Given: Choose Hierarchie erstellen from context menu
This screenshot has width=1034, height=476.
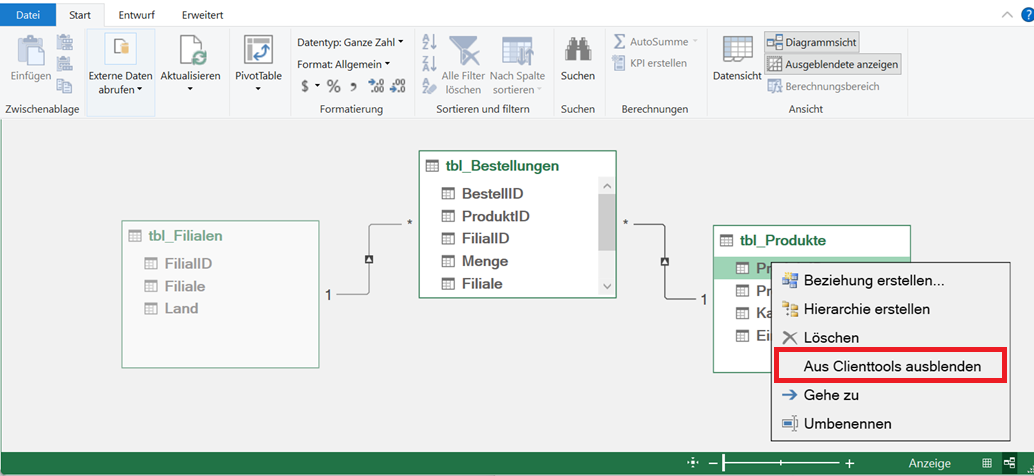Looking at the screenshot, I should coord(890,309).
